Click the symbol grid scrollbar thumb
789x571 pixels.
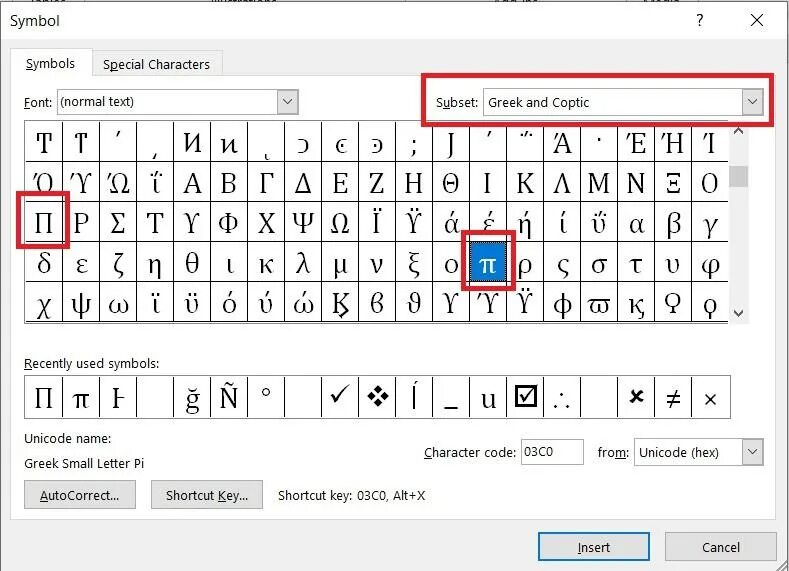coord(739,177)
